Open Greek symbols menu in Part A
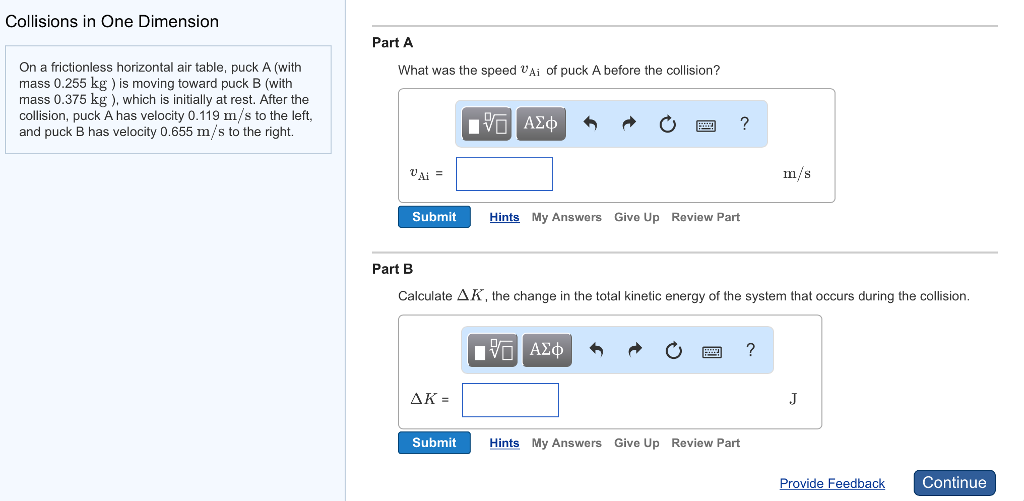1024x501 pixels. [x=540, y=124]
